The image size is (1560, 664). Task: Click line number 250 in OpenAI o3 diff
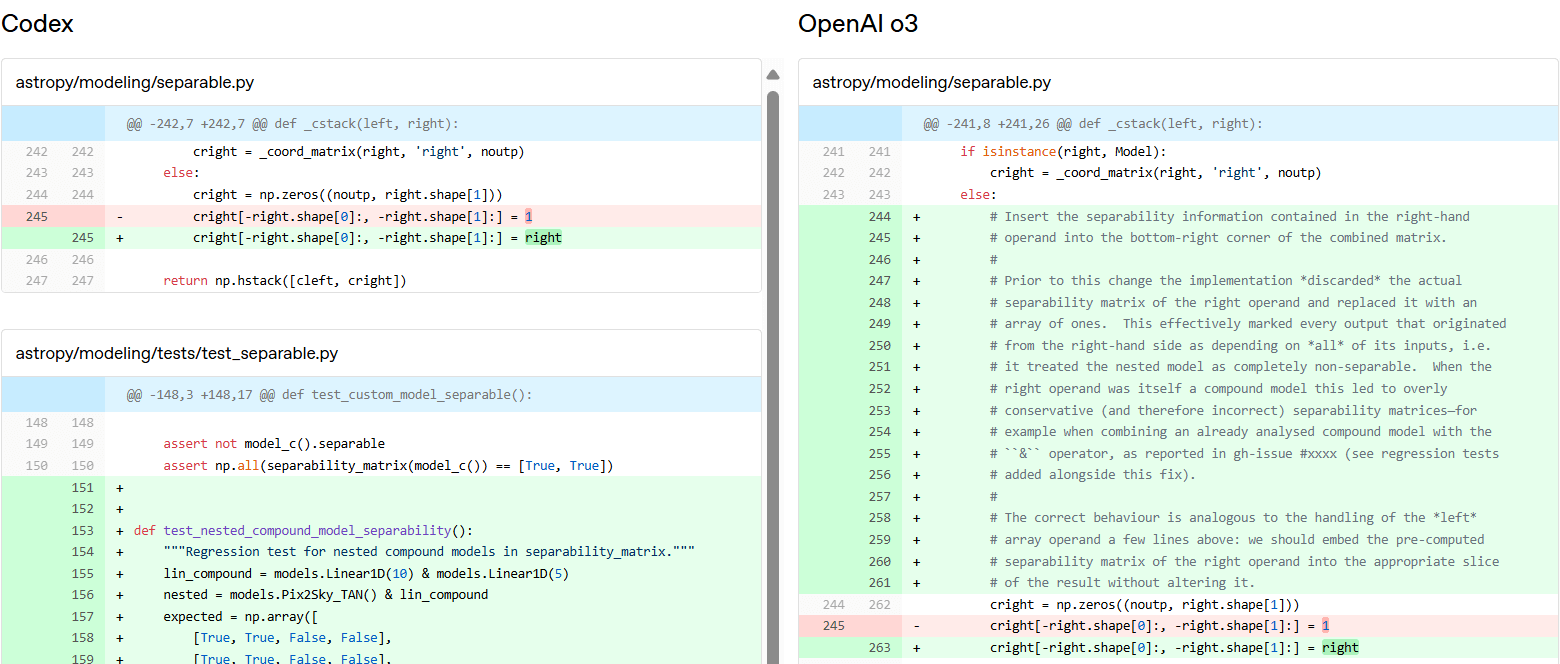[879, 346]
